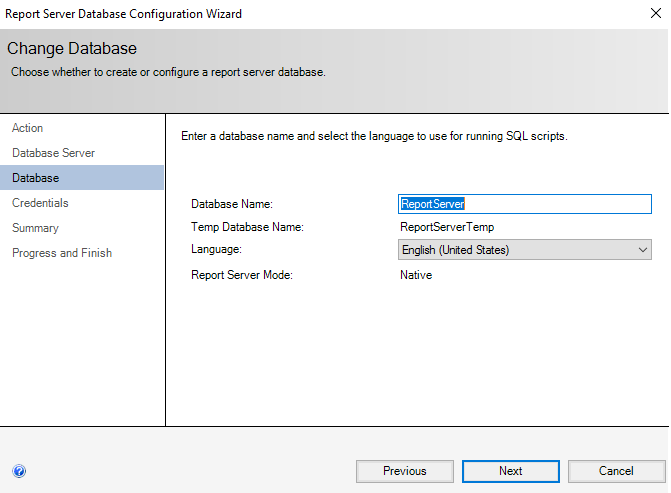Click the Native report server mode value
Screen dimensions: 671x493
(416, 275)
